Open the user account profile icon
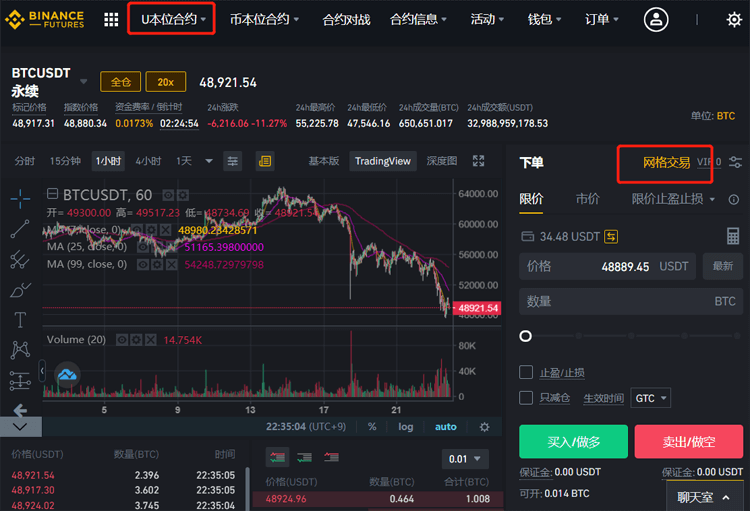The image size is (750, 511). [x=656, y=20]
